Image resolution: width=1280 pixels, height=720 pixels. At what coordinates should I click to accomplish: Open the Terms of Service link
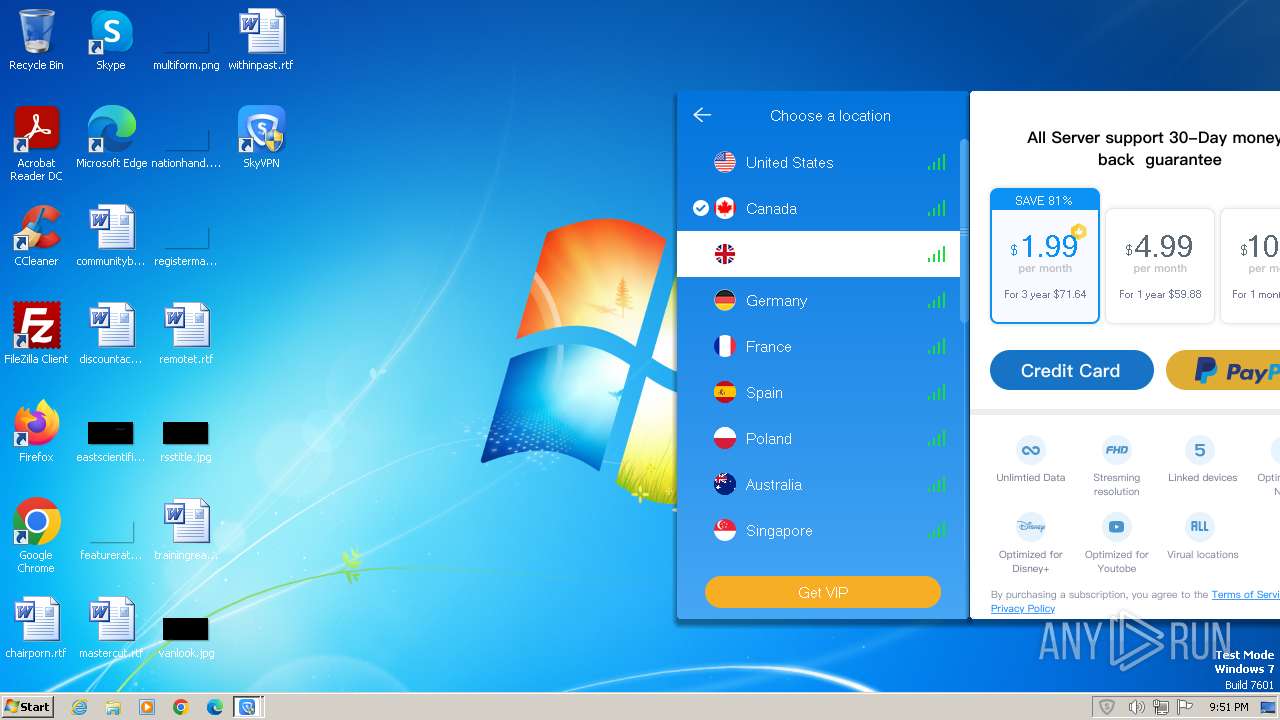(1245, 594)
